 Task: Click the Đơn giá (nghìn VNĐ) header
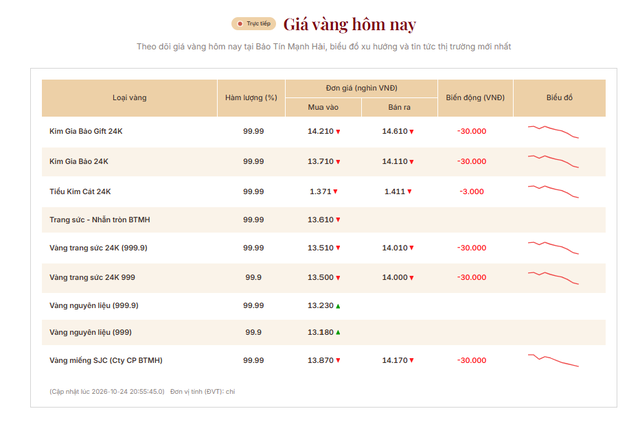(361, 88)
